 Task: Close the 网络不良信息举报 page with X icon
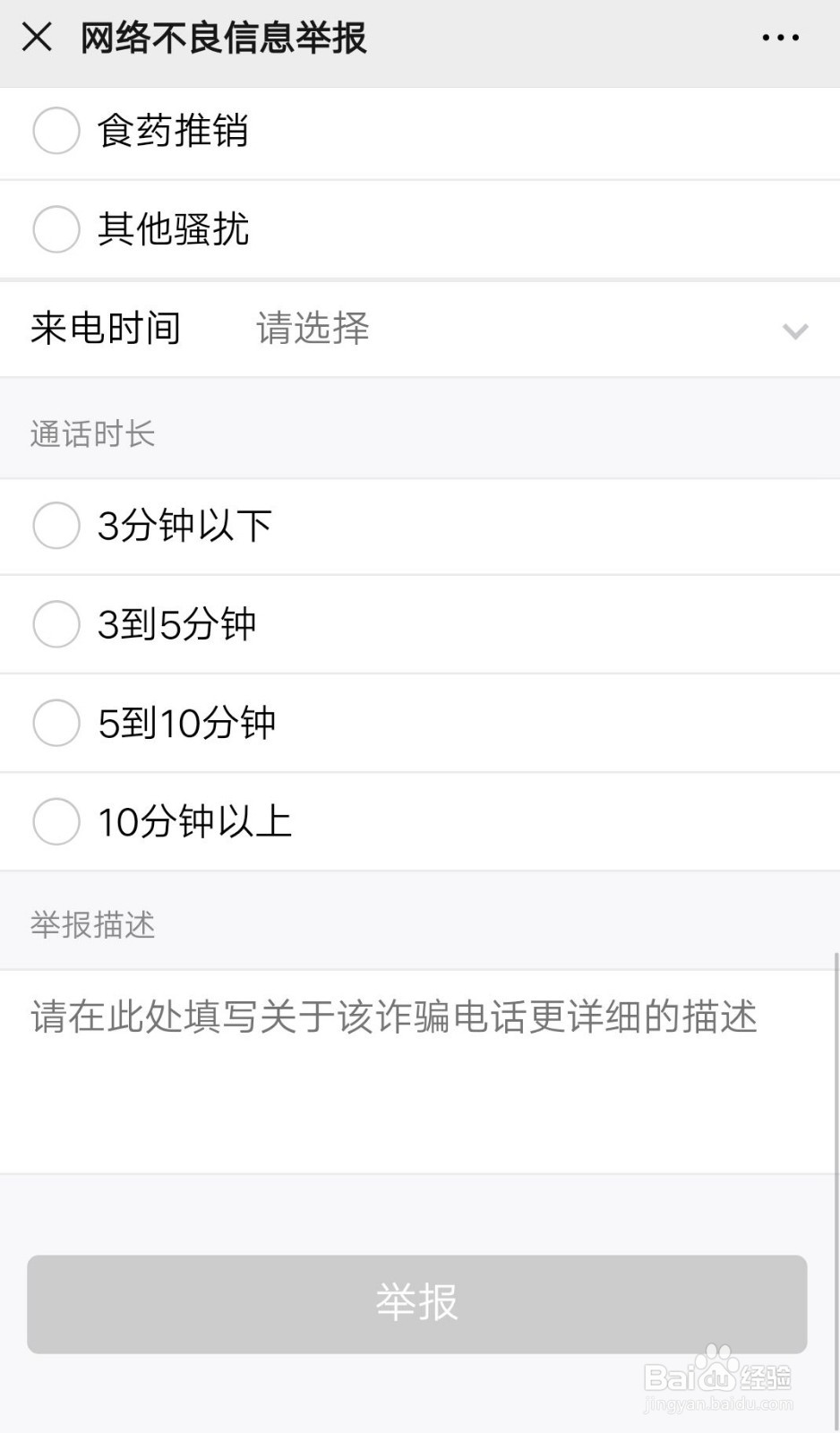pyautogui.click(x=37, y=38)
